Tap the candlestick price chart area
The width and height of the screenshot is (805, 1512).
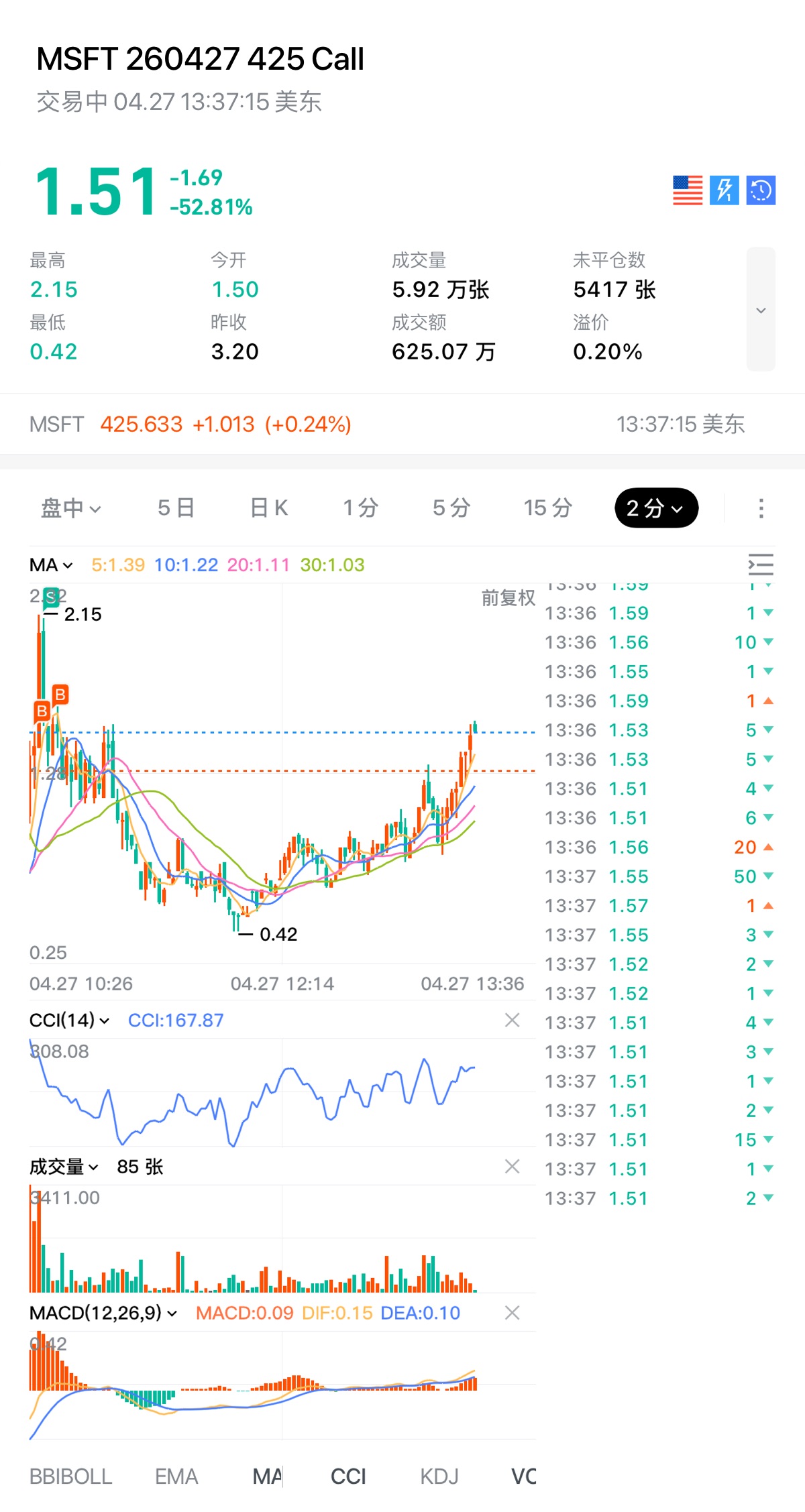(x=282, y=774)
